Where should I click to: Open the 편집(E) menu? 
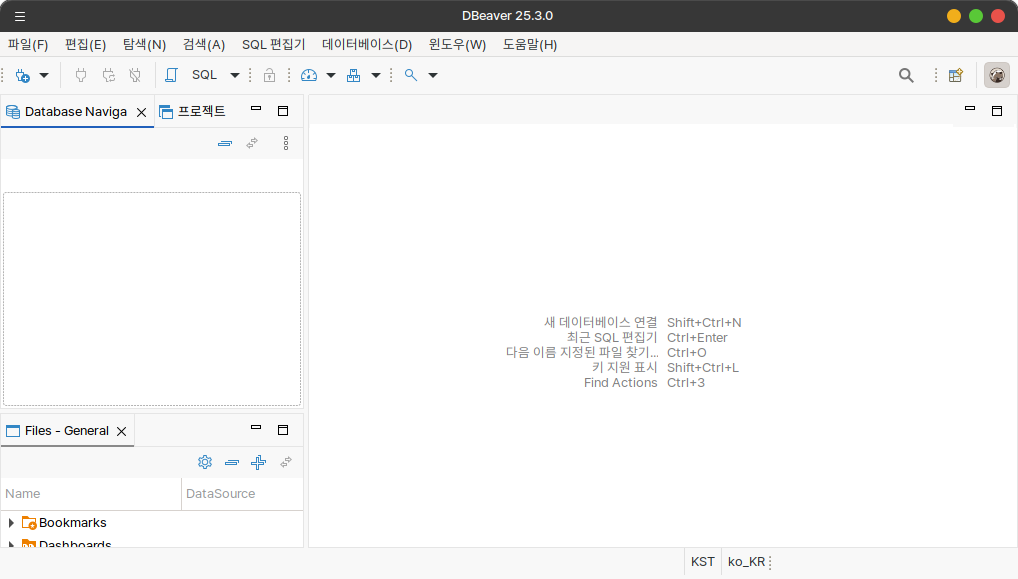86,45
